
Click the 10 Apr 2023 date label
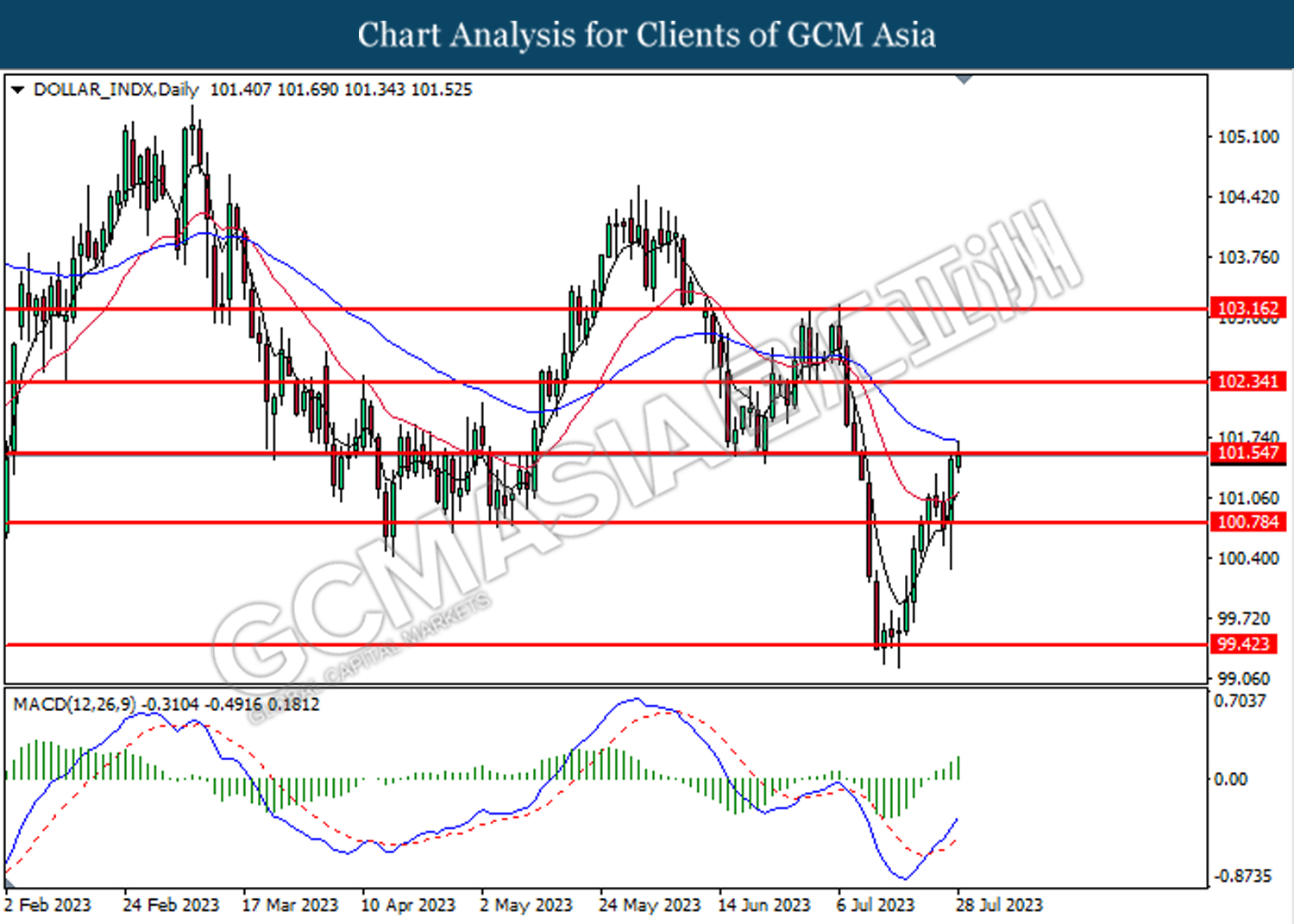[408, 905]
